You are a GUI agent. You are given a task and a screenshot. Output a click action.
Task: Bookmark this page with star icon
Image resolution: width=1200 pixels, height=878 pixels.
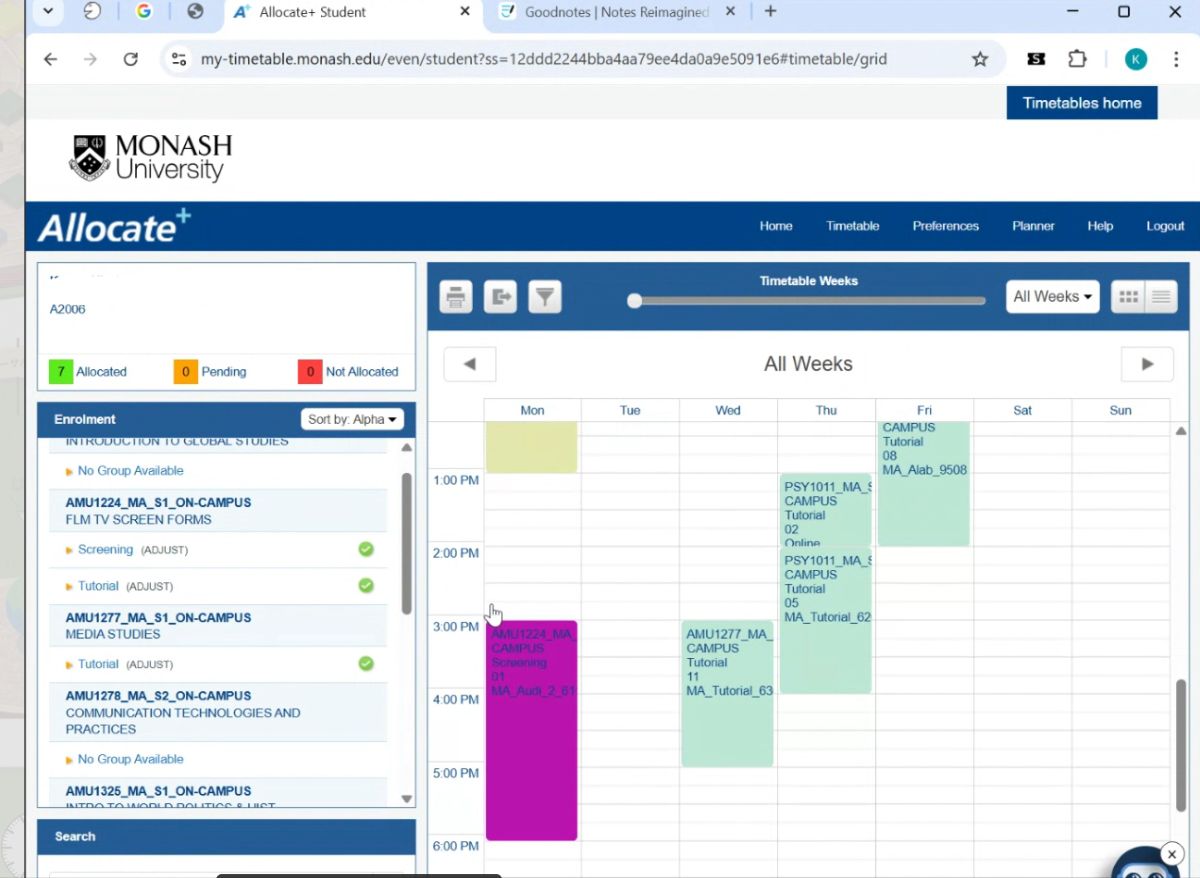[980, 59]
